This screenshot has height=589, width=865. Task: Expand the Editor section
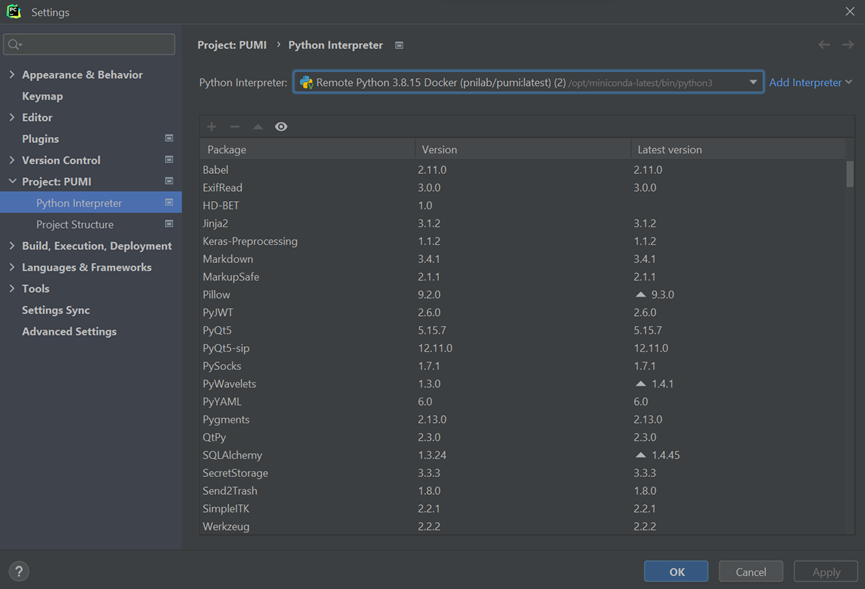[12, 117]
